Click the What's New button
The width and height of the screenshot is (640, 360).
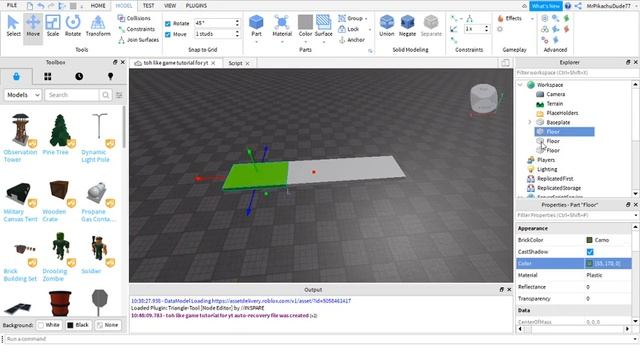tap(546, 6)
